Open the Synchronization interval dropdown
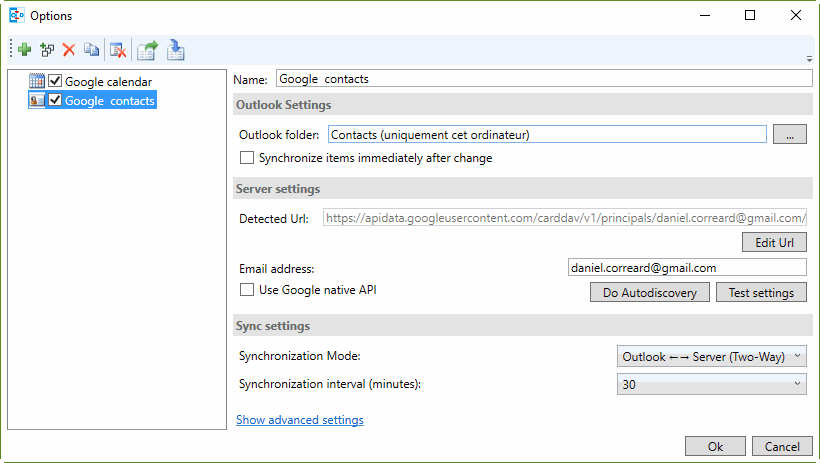The height and width of the screenshot is (463, 820). (x=712, y=384)
